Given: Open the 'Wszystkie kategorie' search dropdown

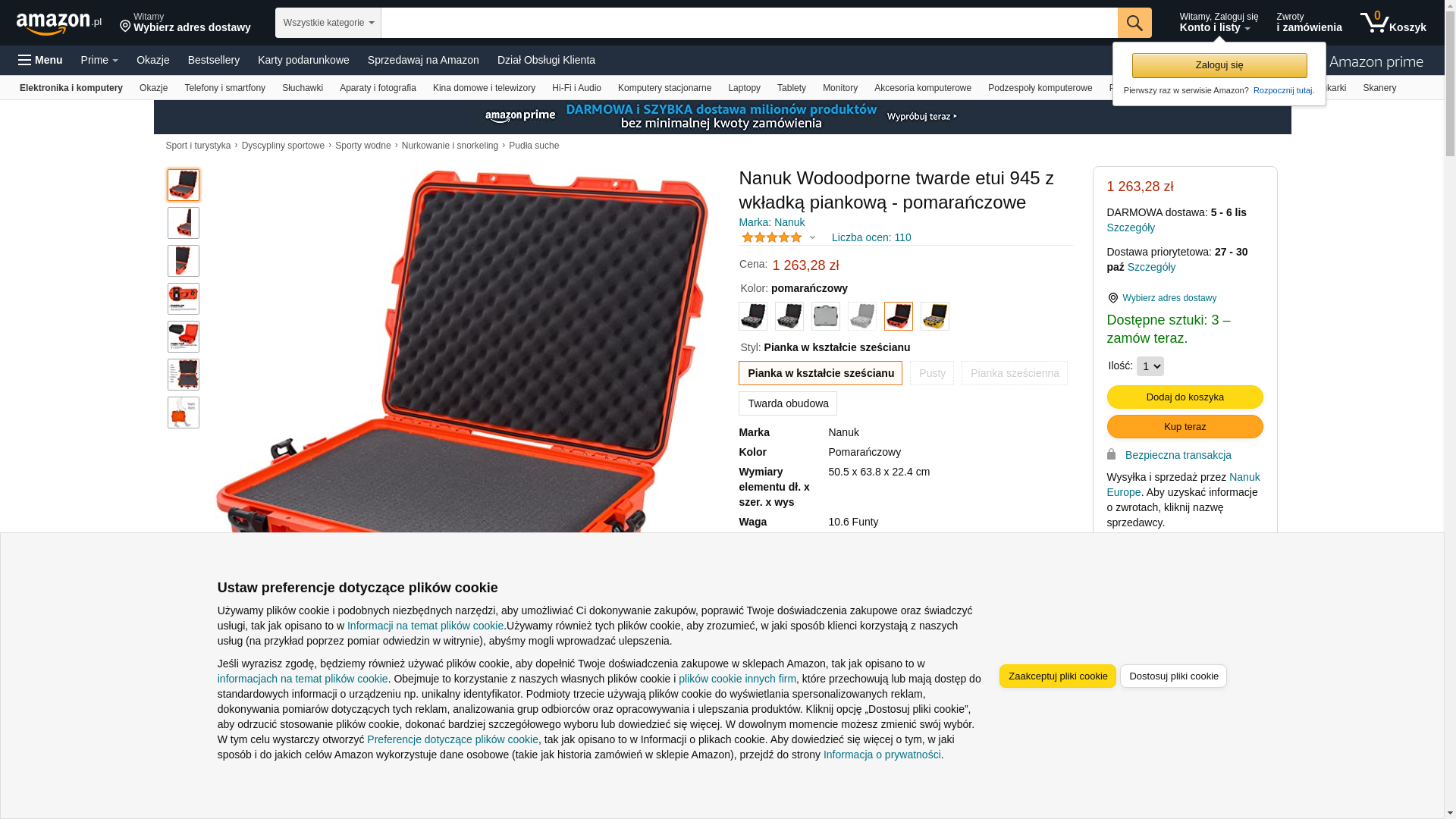Looking at the screenshot, I should click(x=328, y=23).
